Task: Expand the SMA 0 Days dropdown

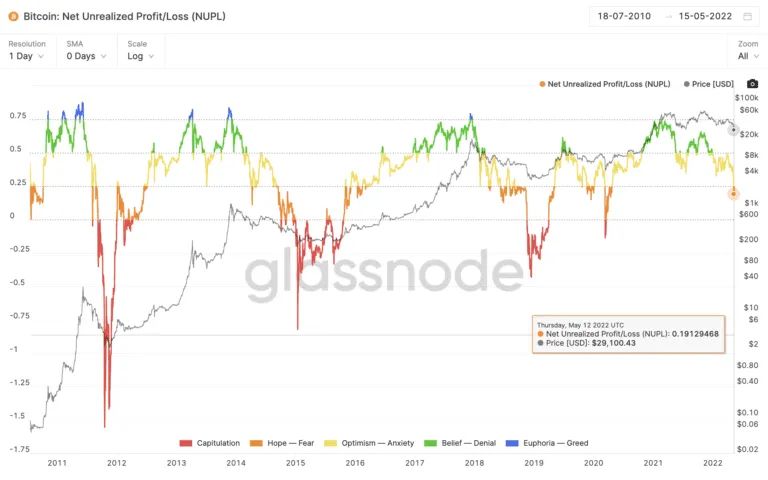Action: pyautogui.click(x=86, y=56)
